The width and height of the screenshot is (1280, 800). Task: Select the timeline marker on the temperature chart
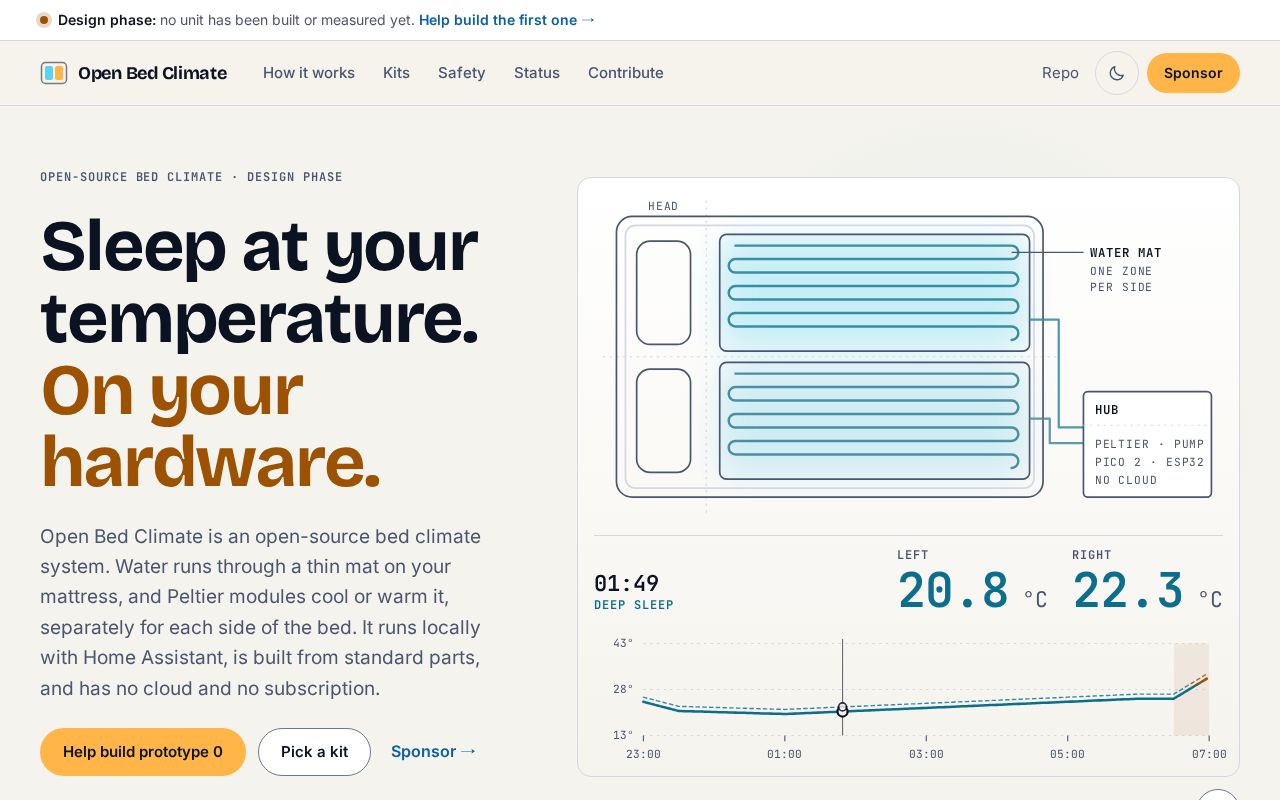(842, 709)
